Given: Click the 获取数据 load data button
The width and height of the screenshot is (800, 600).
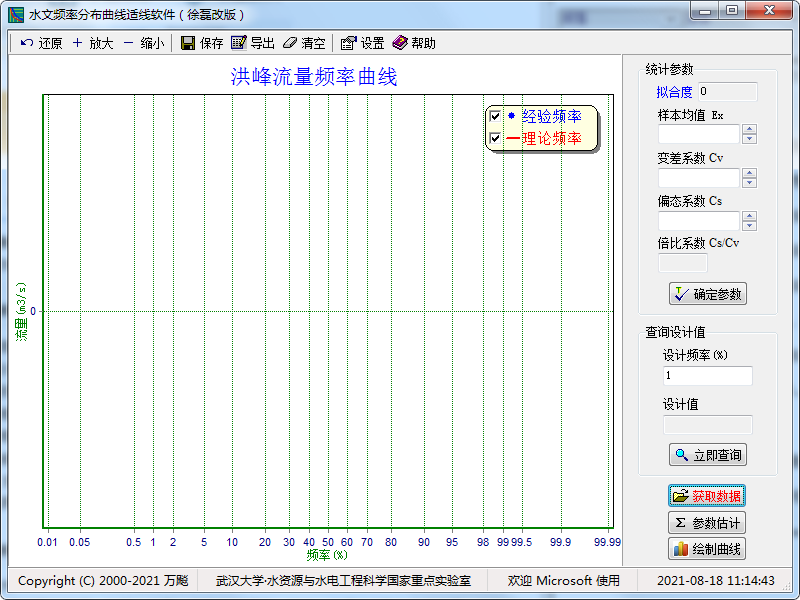Looking at the screenshot, I should pos(707,496).
